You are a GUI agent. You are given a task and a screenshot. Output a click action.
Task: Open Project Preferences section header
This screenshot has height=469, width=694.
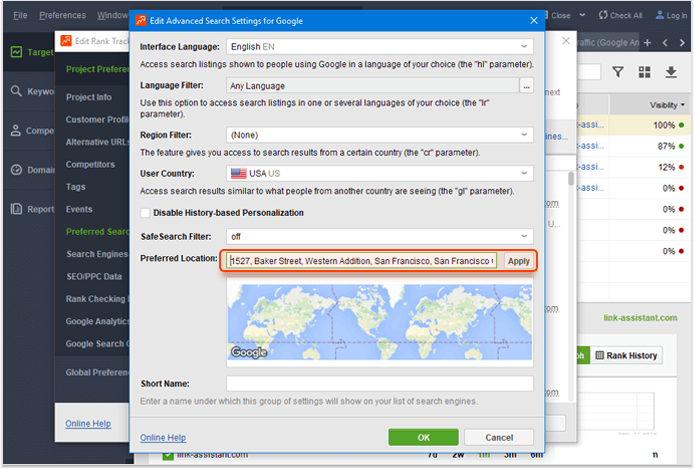tap(97, 69)
